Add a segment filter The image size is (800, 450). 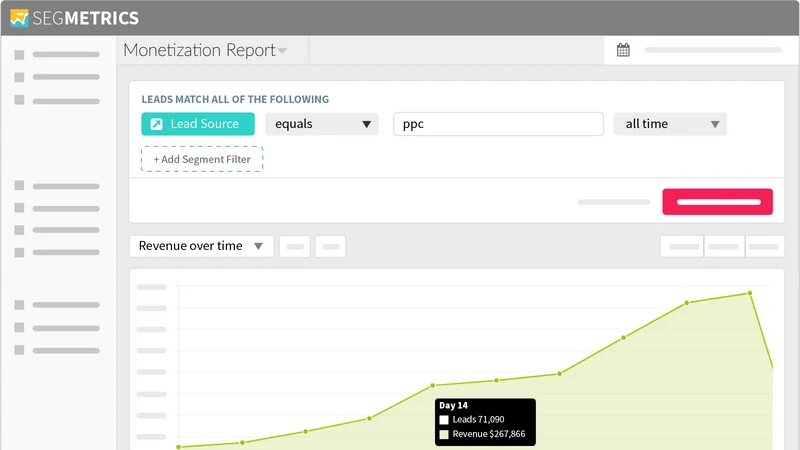coord(202,159)
